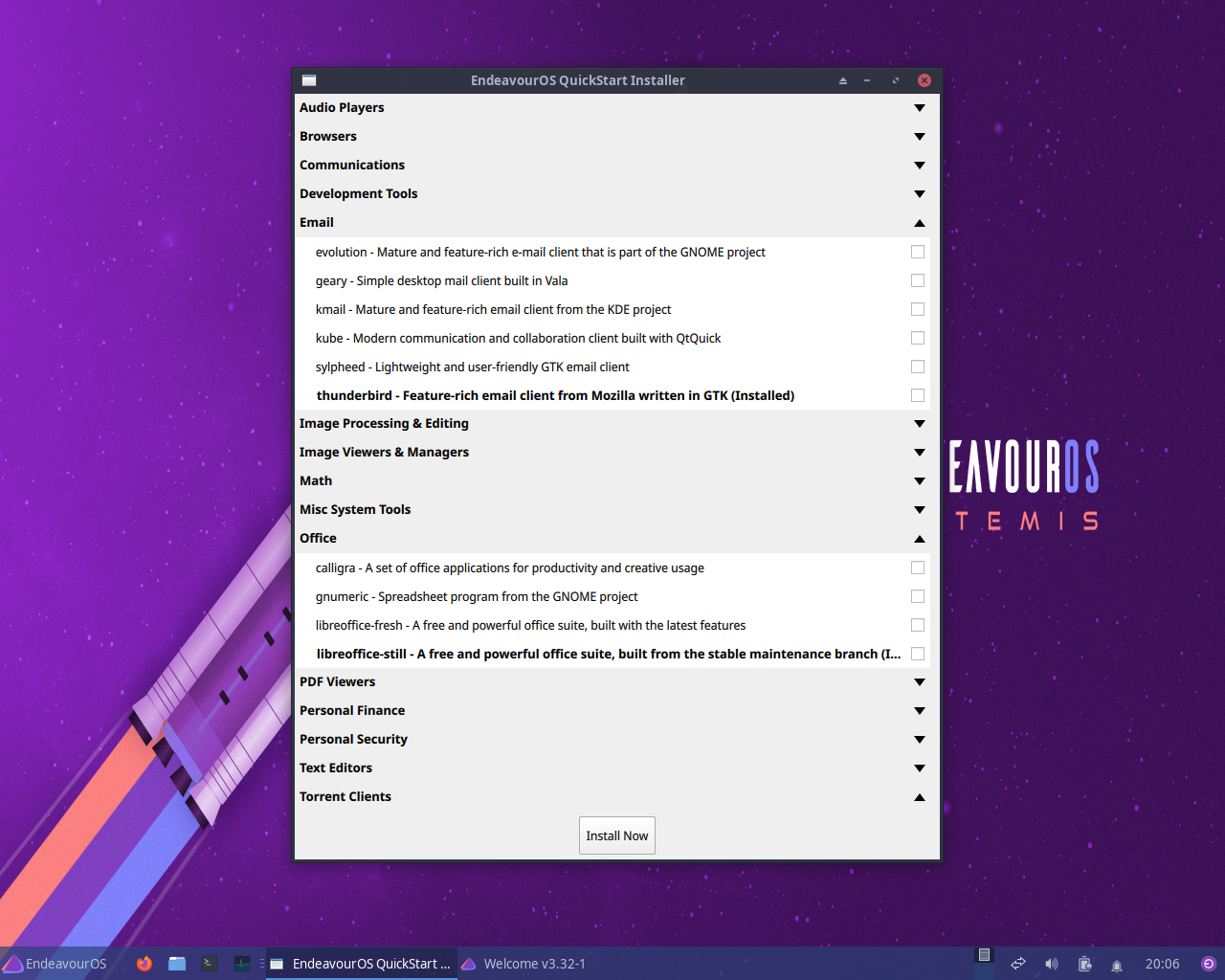Close the QuickStart Installer window
1225x980 pixels.
924,80
